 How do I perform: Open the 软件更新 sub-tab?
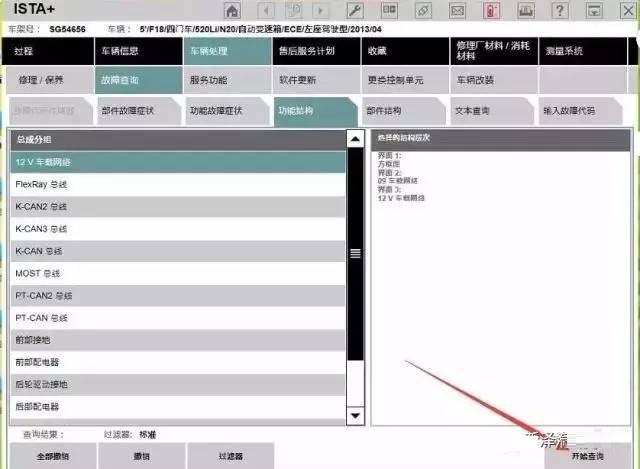(316, 80)
